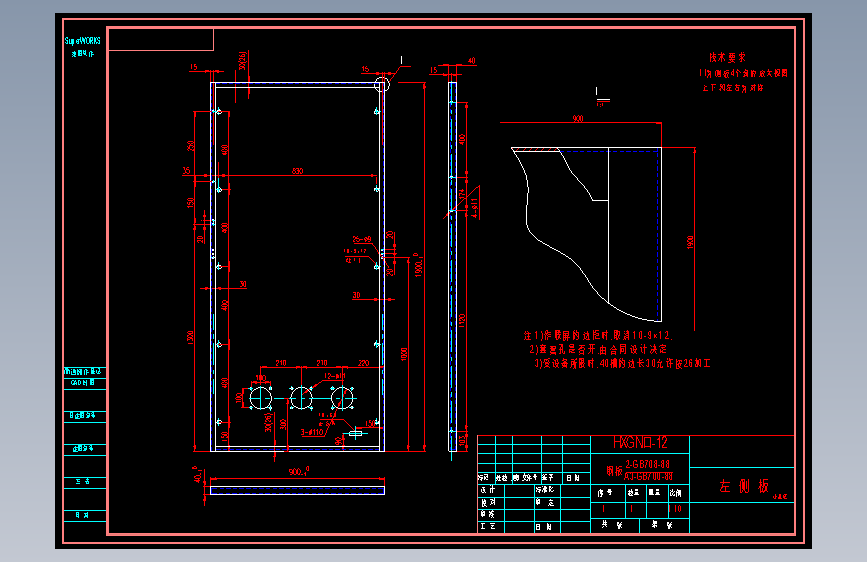This screenshot has width=867, height=562.
Task: Click the large red title 左侧板
Action: point(744,486)
